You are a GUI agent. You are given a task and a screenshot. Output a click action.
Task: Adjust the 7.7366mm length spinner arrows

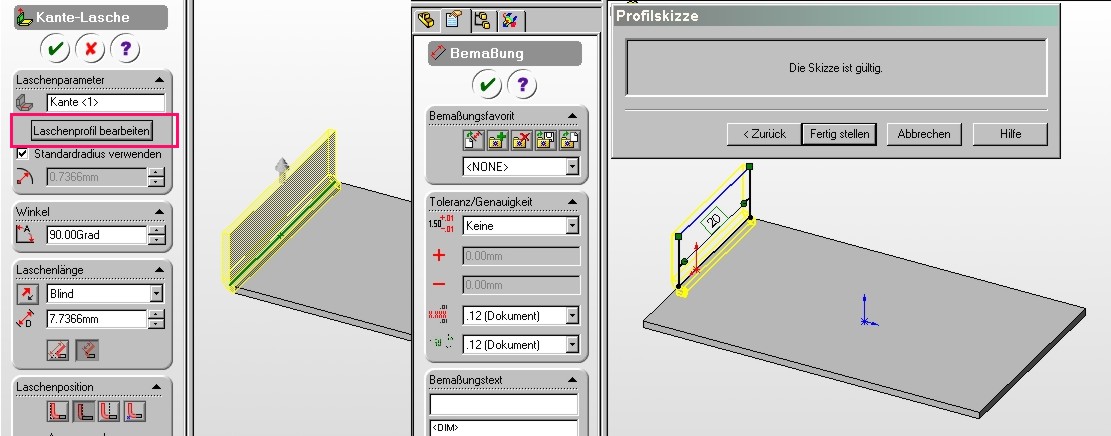point(157,319)
